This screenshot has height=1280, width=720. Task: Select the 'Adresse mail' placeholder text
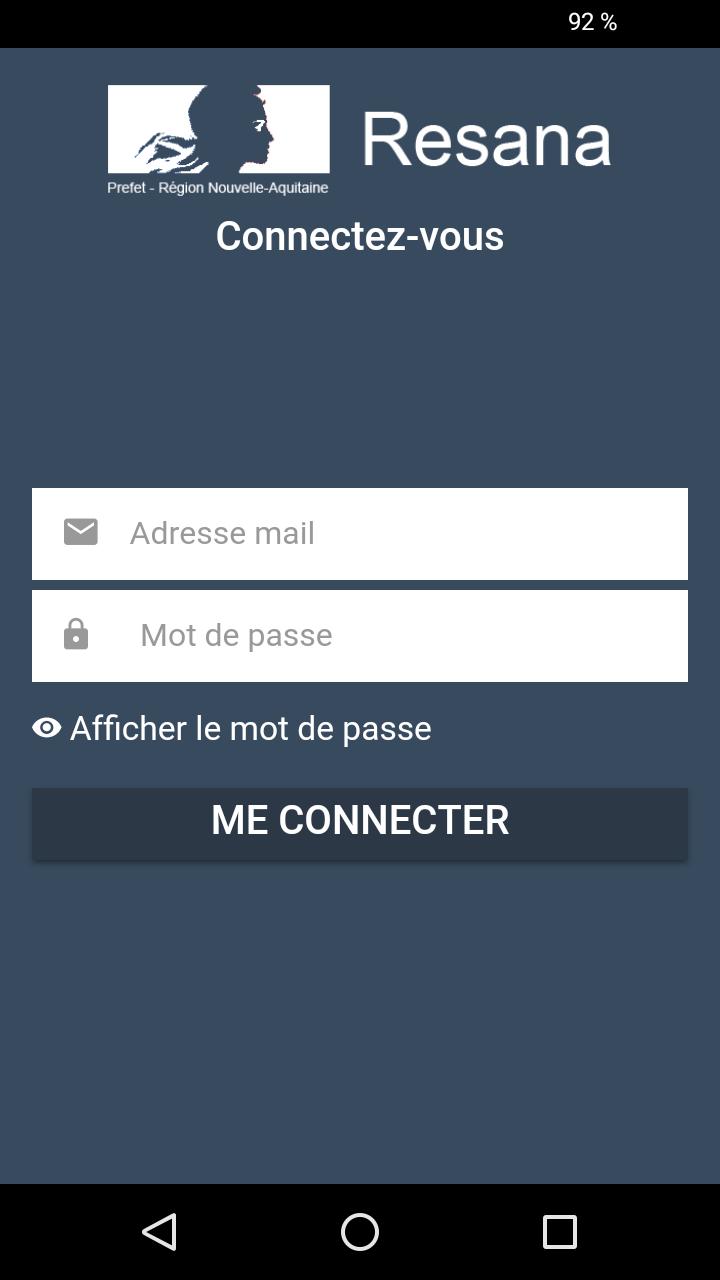point(222,533)
